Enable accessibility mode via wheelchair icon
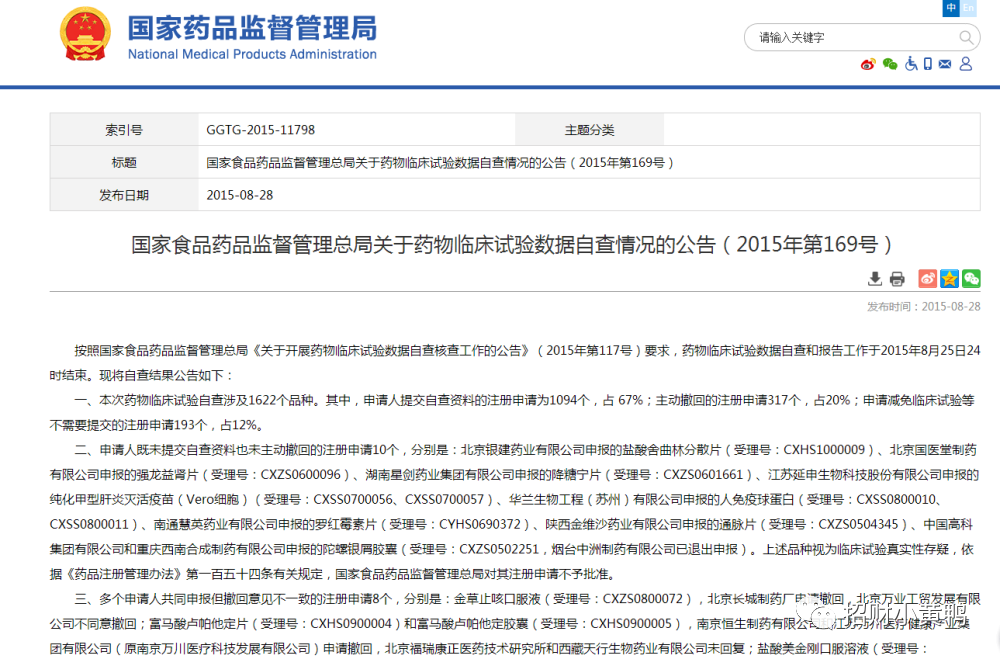The height and width of the screenshot is (659, 1000). click(x=911, y=64)
